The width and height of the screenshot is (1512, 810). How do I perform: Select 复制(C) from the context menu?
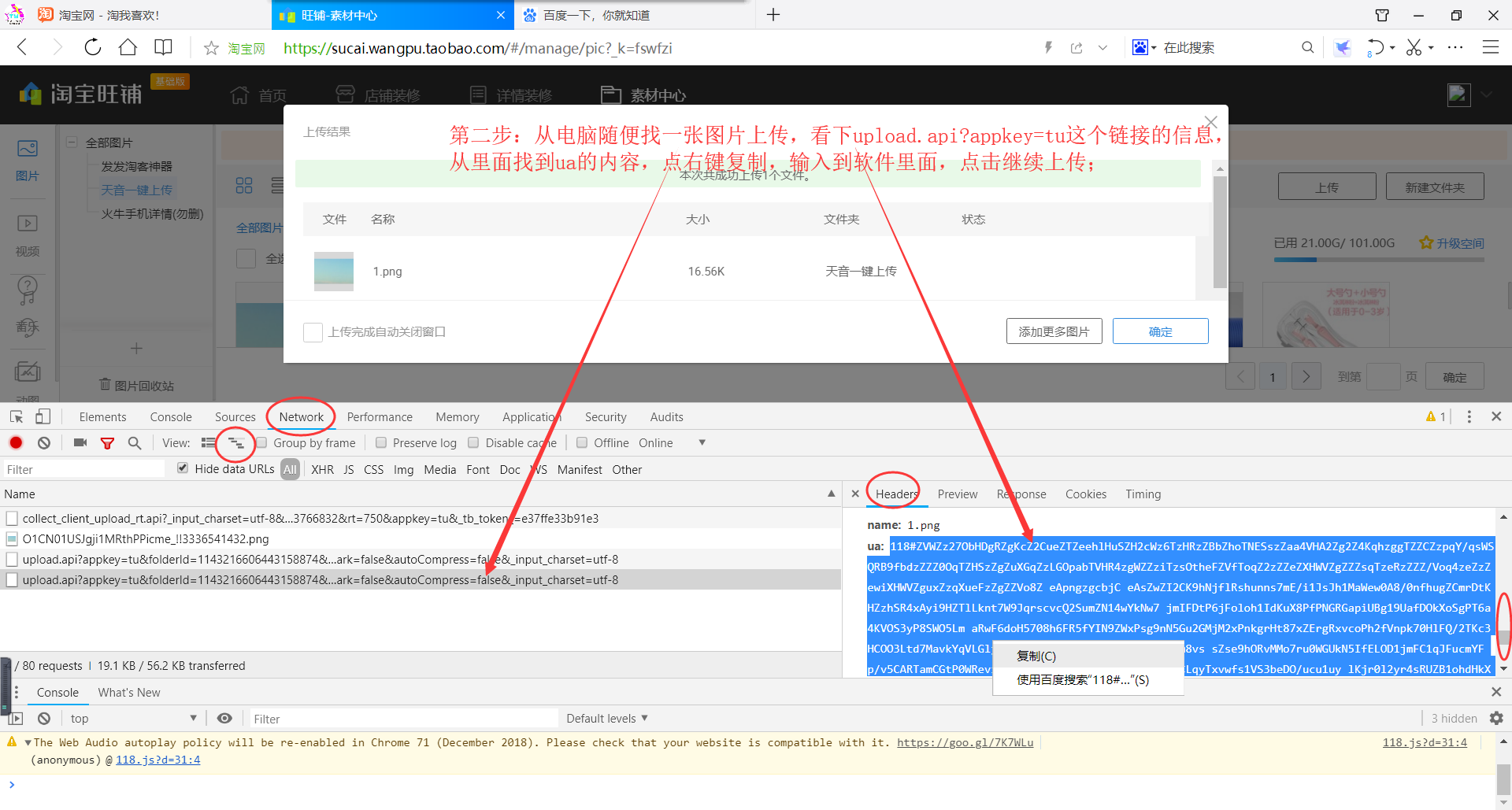pos(1036,656)
